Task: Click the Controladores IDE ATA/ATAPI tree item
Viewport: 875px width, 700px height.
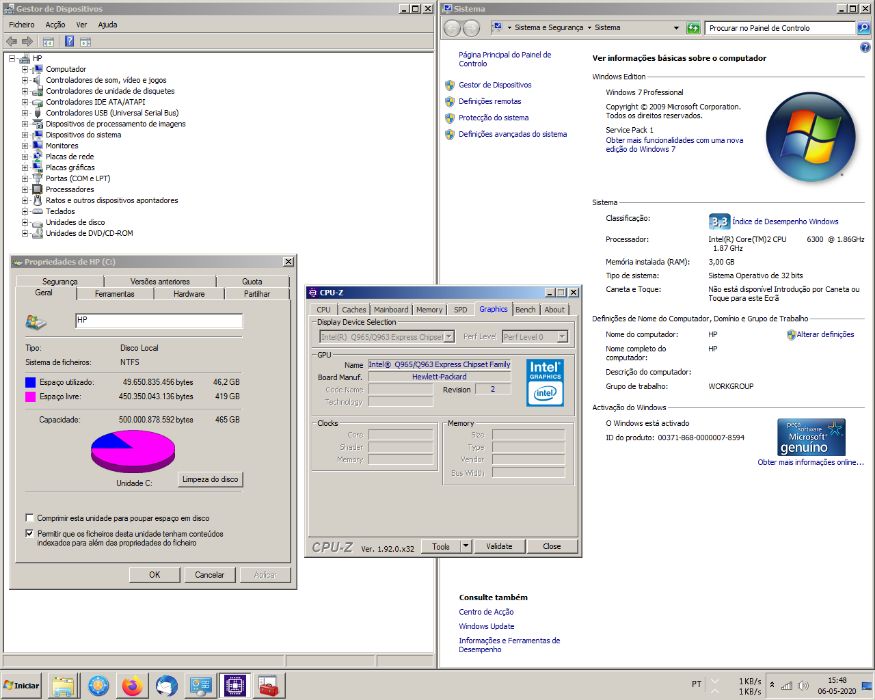Action: click(x=95, y=102)
